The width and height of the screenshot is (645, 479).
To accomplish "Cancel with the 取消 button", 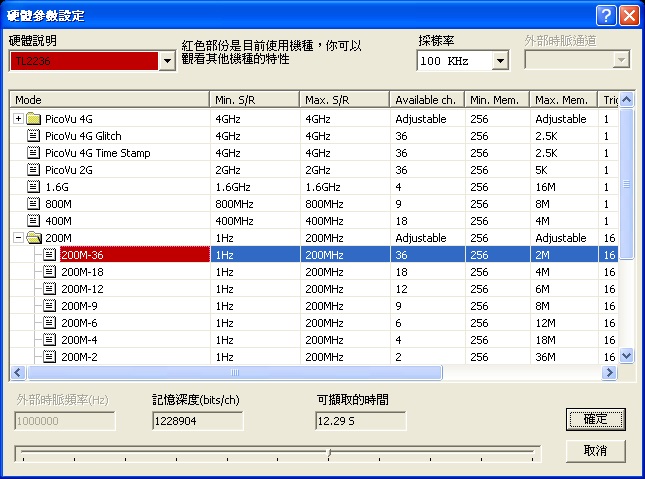I will tap(596, 451).
